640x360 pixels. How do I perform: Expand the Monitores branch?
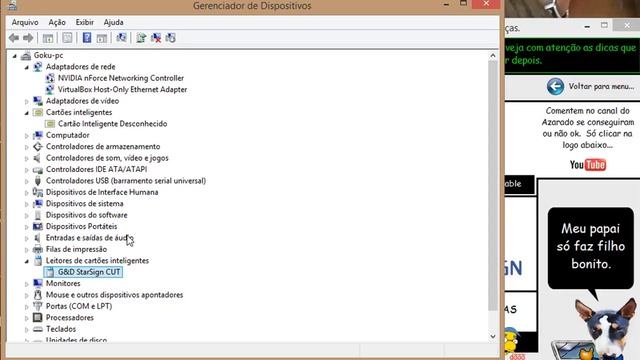click(x=27, y=284)
